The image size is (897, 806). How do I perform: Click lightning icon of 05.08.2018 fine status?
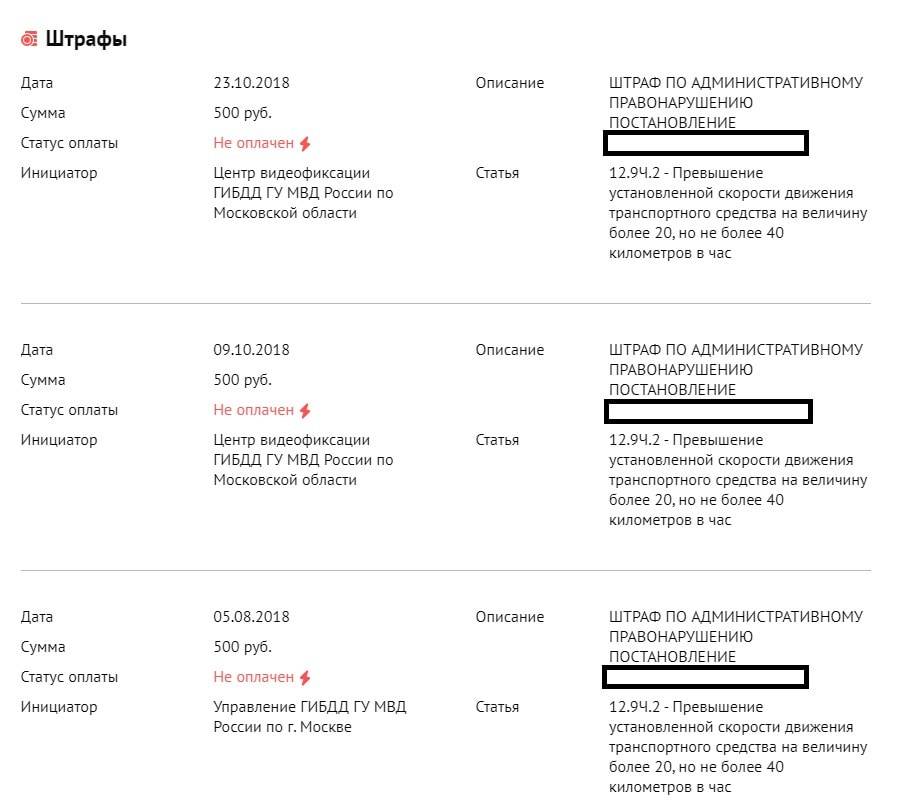point(305,678)
